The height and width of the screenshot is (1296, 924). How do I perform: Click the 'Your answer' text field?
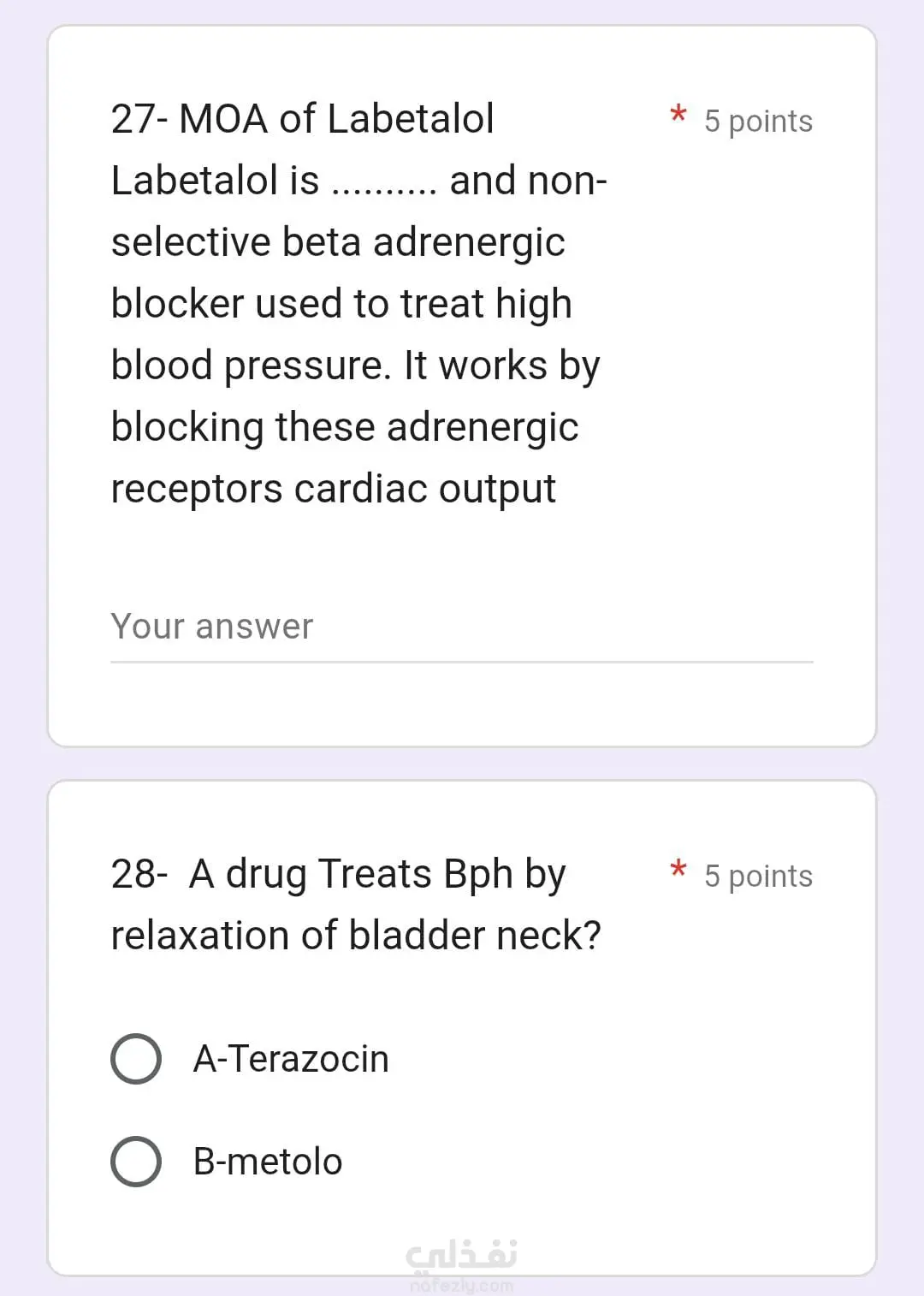(x=462, y=628)
